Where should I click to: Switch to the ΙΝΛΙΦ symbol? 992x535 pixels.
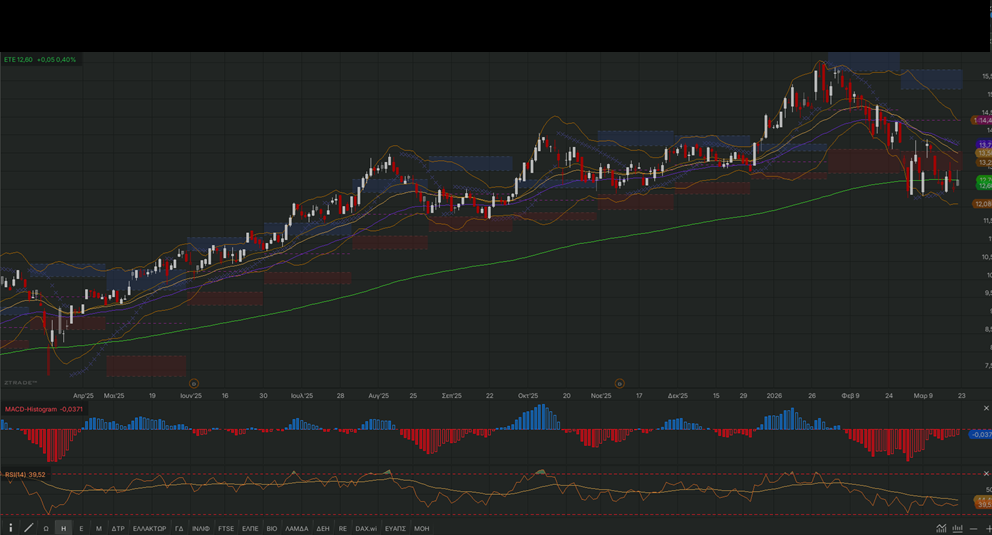201,528
